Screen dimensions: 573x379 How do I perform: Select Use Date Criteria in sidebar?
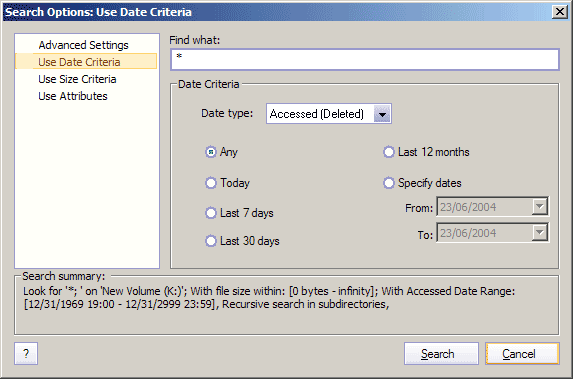tap(86, 62)
